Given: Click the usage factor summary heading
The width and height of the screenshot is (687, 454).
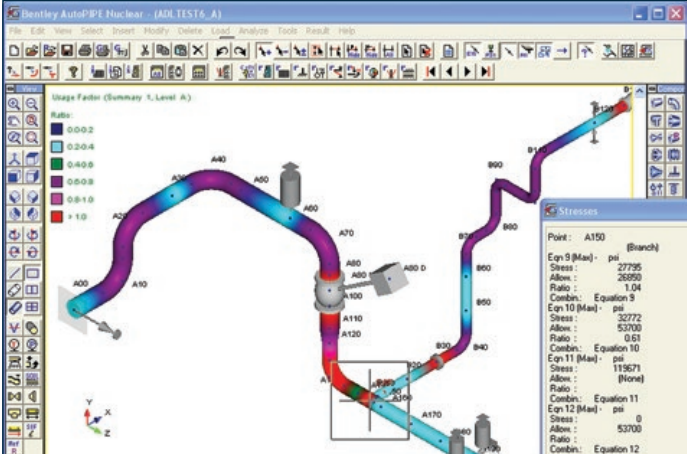Looking at the screenshot, I should [x=122, y=97].
